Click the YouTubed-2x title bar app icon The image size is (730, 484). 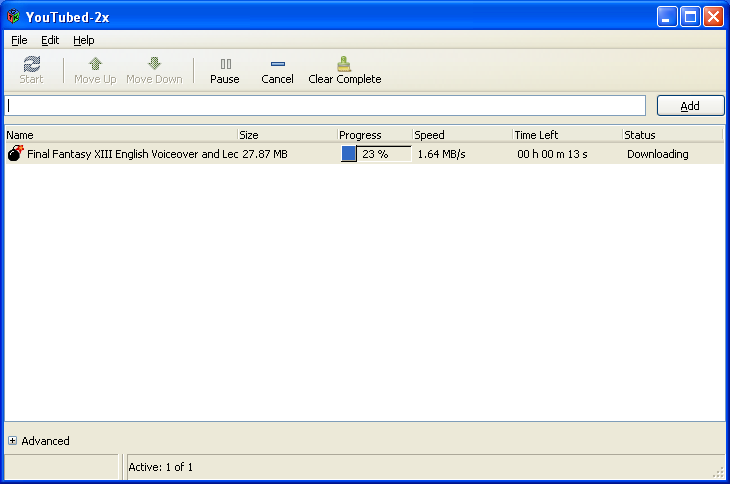(13, 16)
